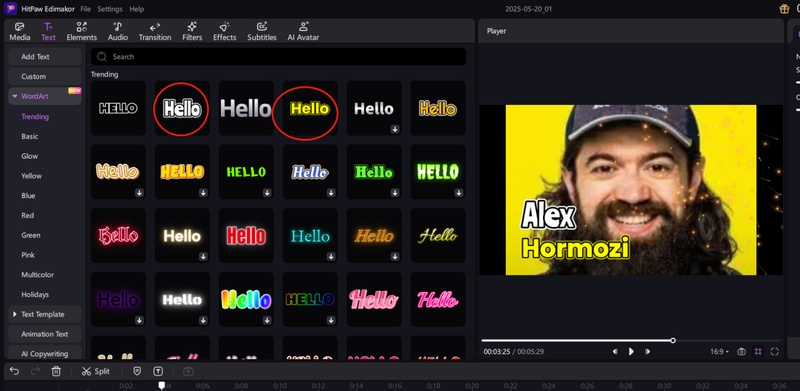Choose the teal serif Hello style
Screen dimensions: 800x391
tap(310, 236)
